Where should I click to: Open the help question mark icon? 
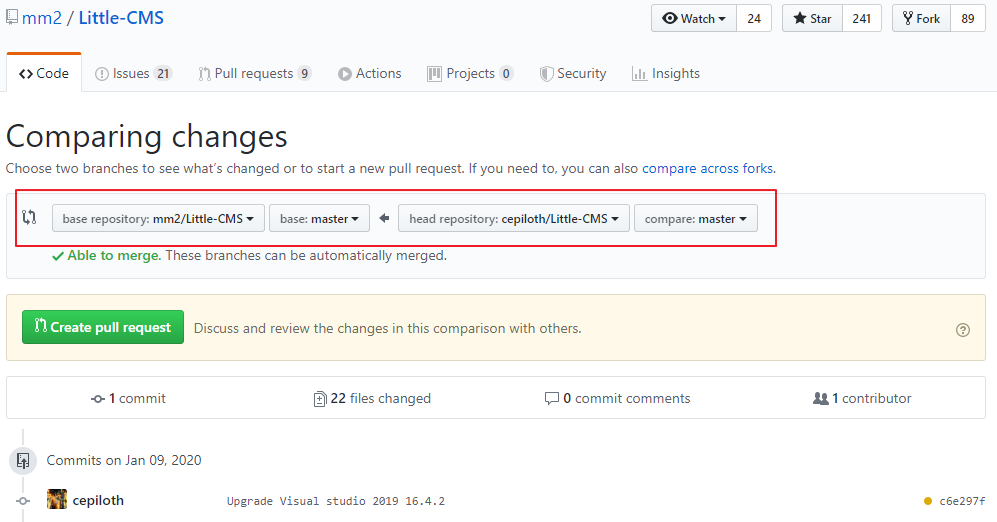(x=963, y=329)
